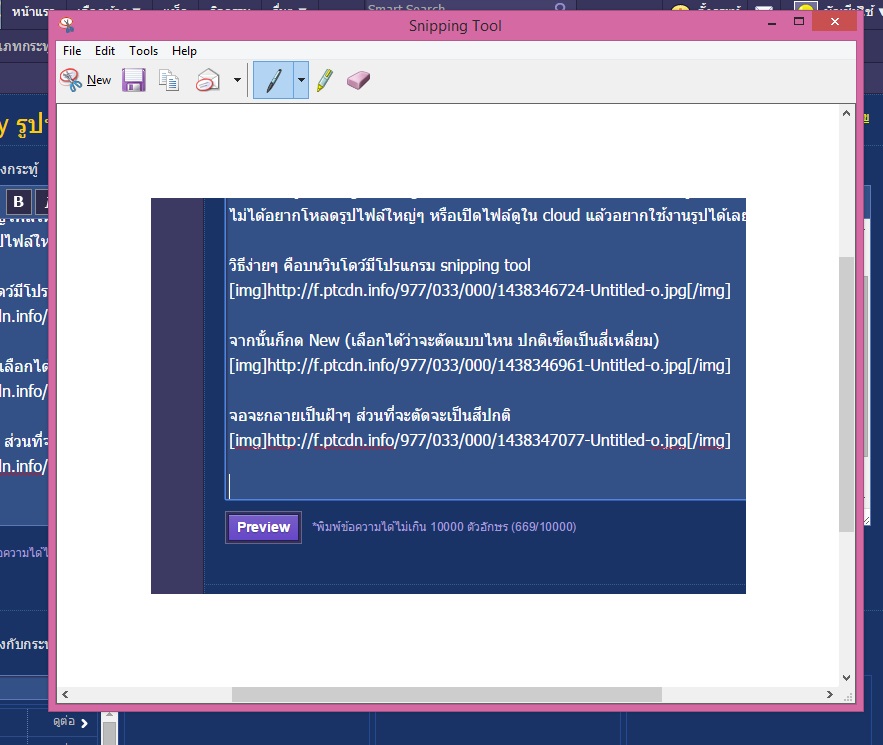Send the snip by email envelope icon
Viewport: 883px width, 745px height.
click(x=208, y=80)
